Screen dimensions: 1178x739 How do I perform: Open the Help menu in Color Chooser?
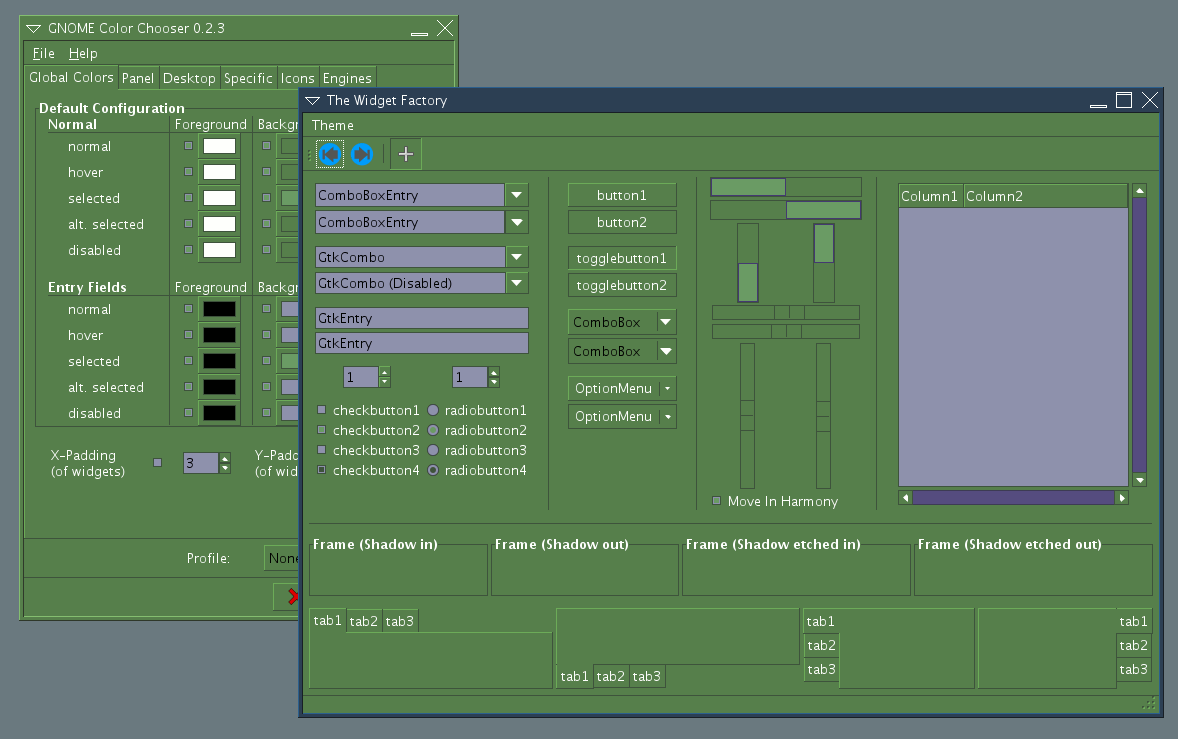[x=83, y=53]
